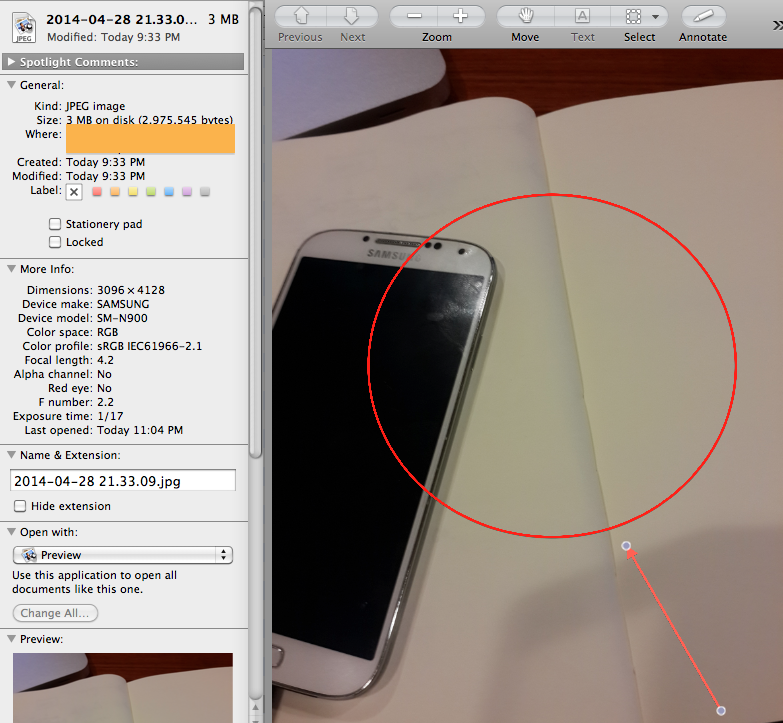Click the Previous arrow toolbar icon
The image size is (783, 723).
(x=301, y=16)
